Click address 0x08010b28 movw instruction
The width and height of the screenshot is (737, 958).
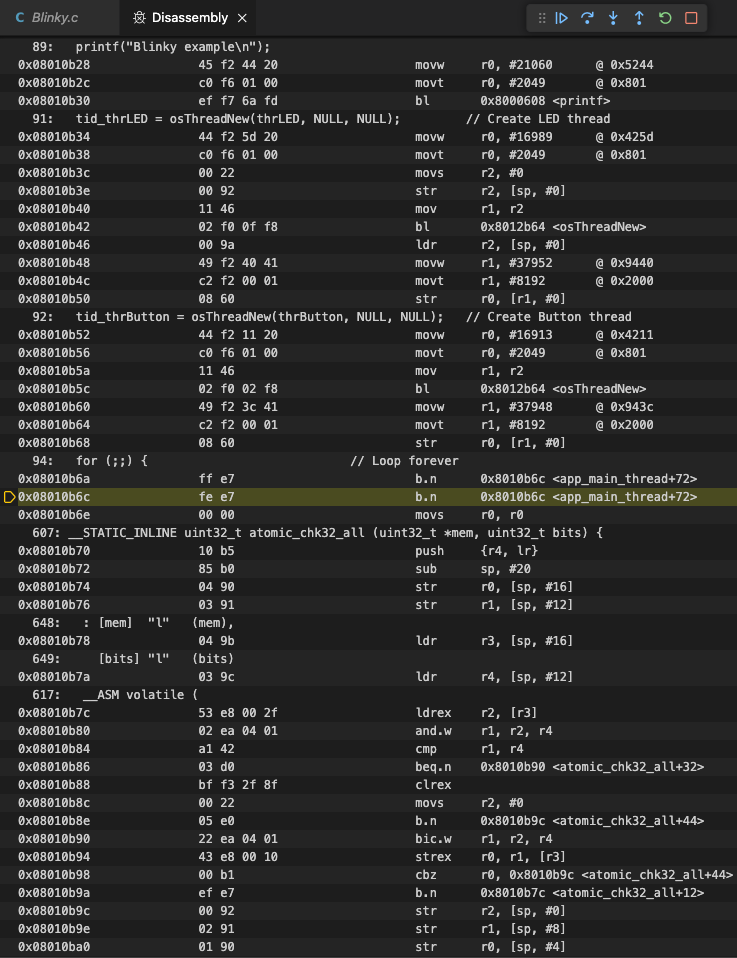pyautogui.click(x=368, y=65)
